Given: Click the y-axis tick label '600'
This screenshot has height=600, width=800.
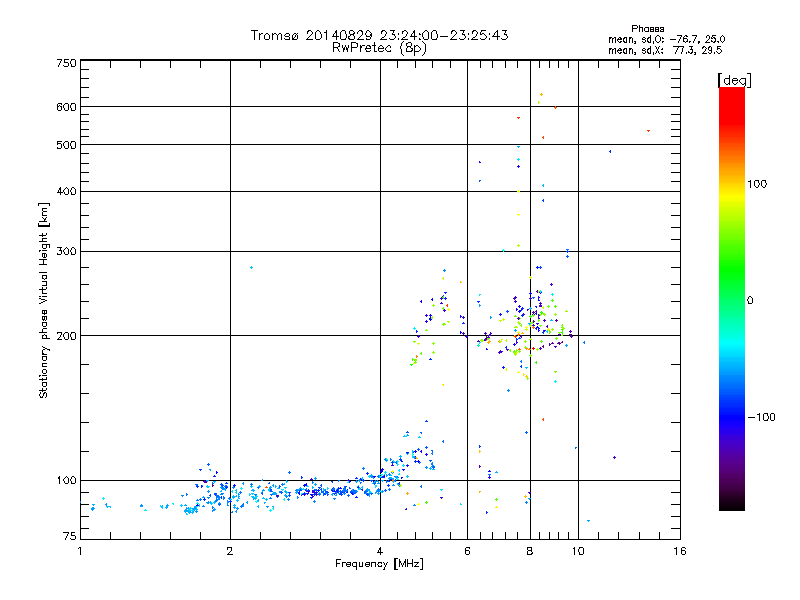Looking at the screenshot, I should (66, 107).
